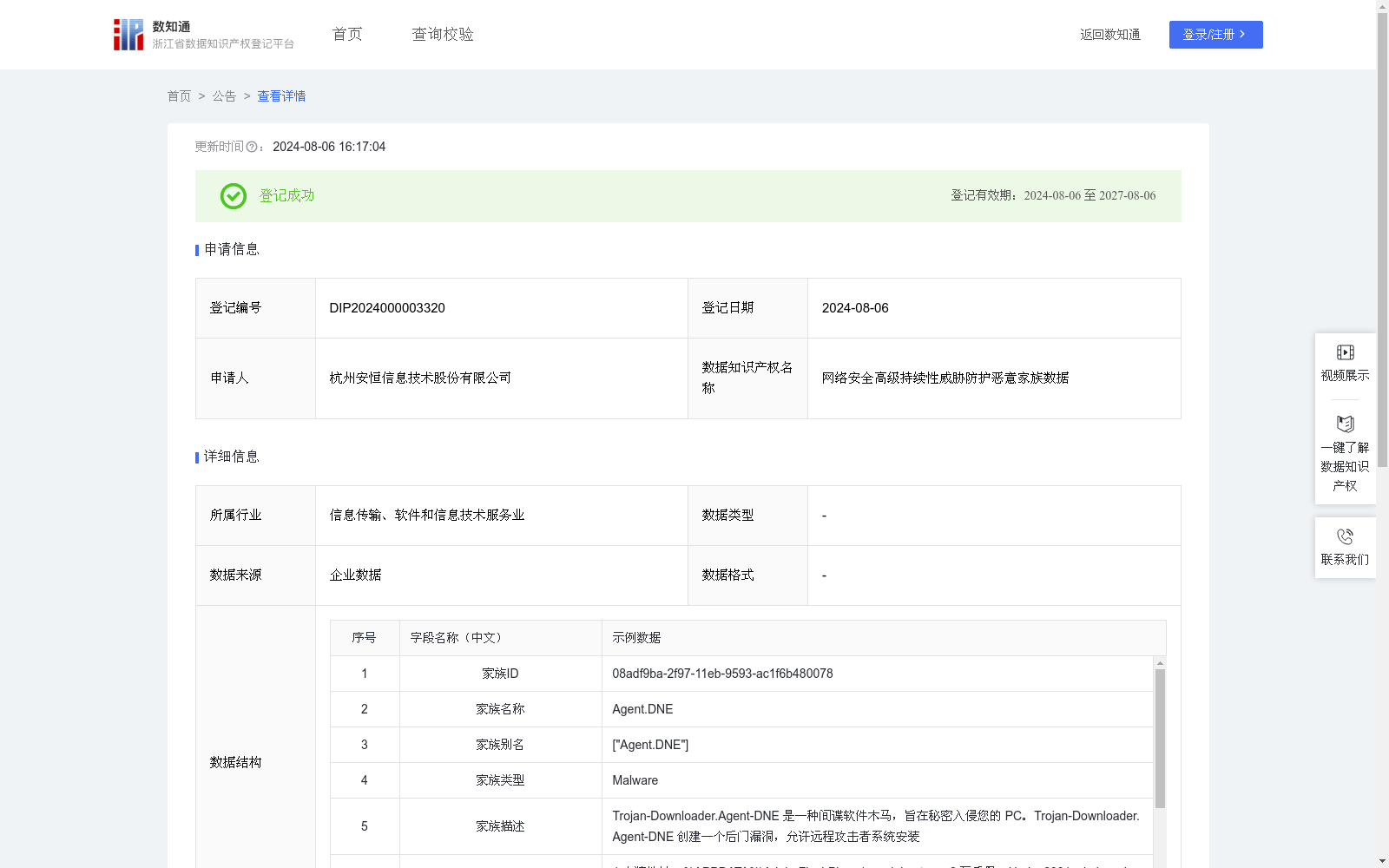The image size is (1389, 868).
Task: Click the 所属行业 label cell
Action: point(255,516)
